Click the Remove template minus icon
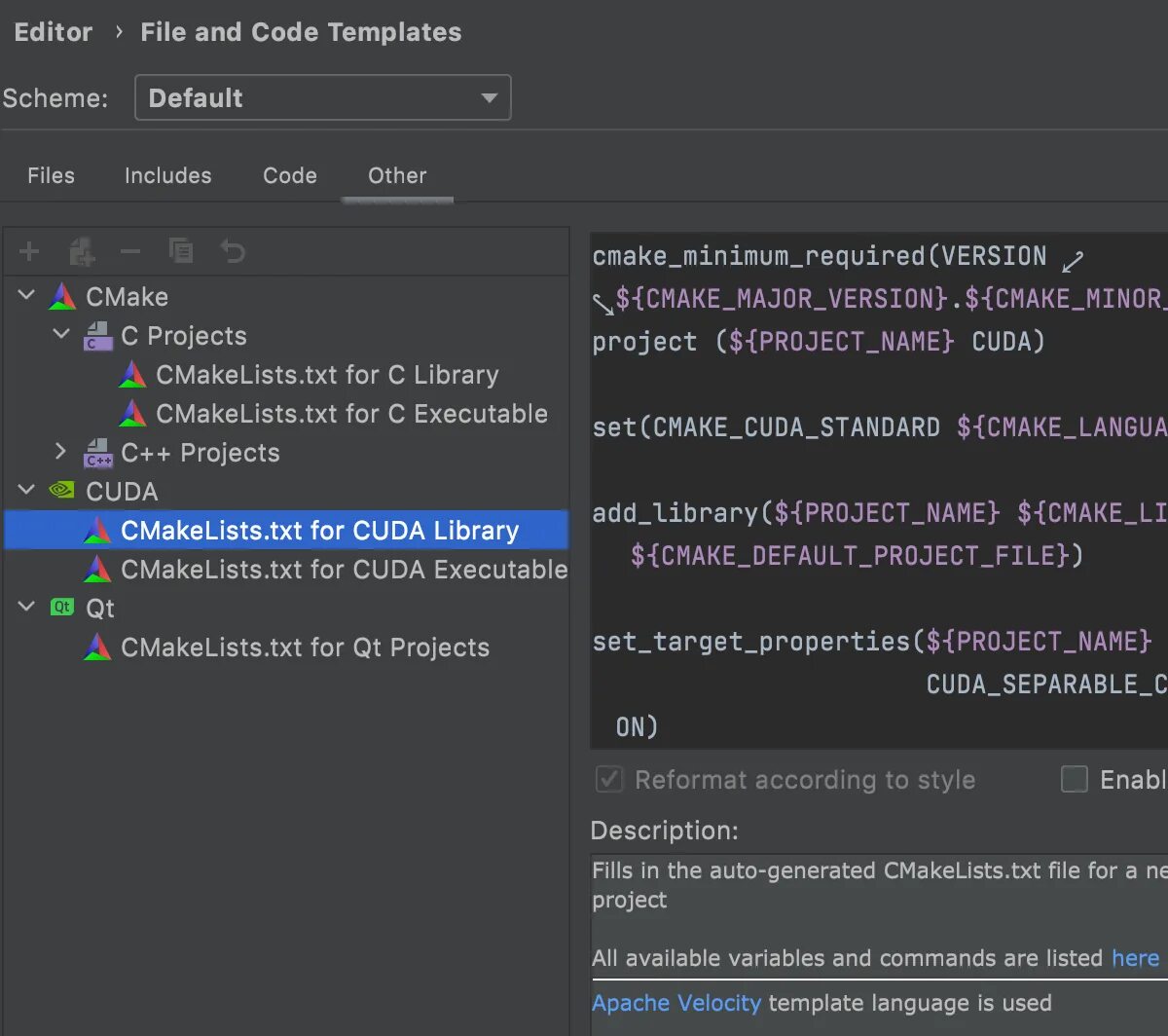This screenshot has width=1168, height=1036. (130, 252)
